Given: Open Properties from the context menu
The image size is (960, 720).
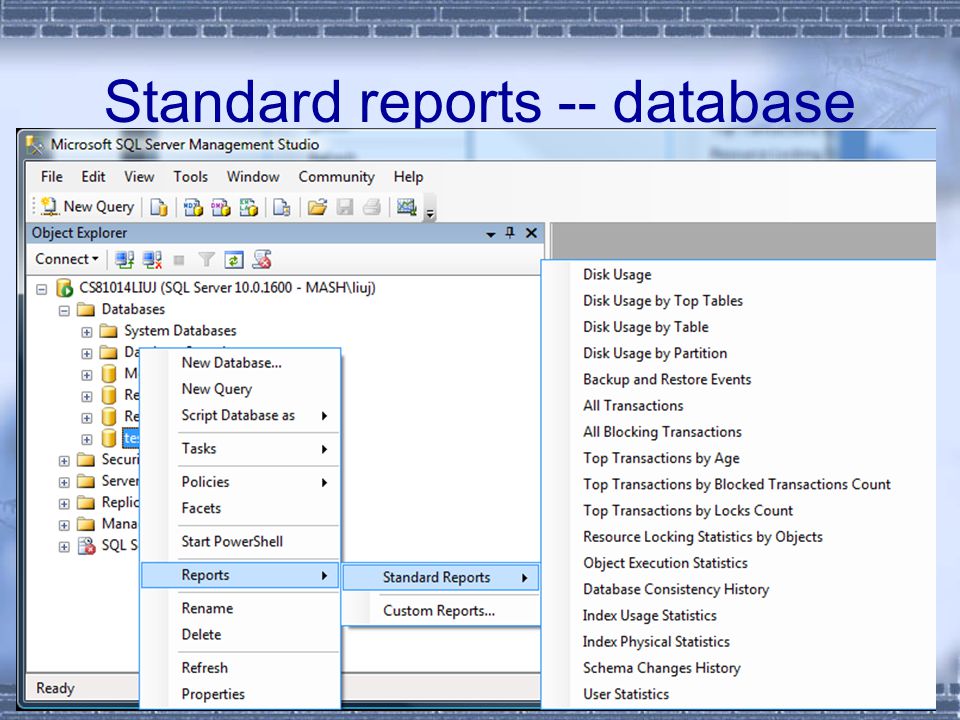Looking at the screenshot, I should (x=240, y=694).
